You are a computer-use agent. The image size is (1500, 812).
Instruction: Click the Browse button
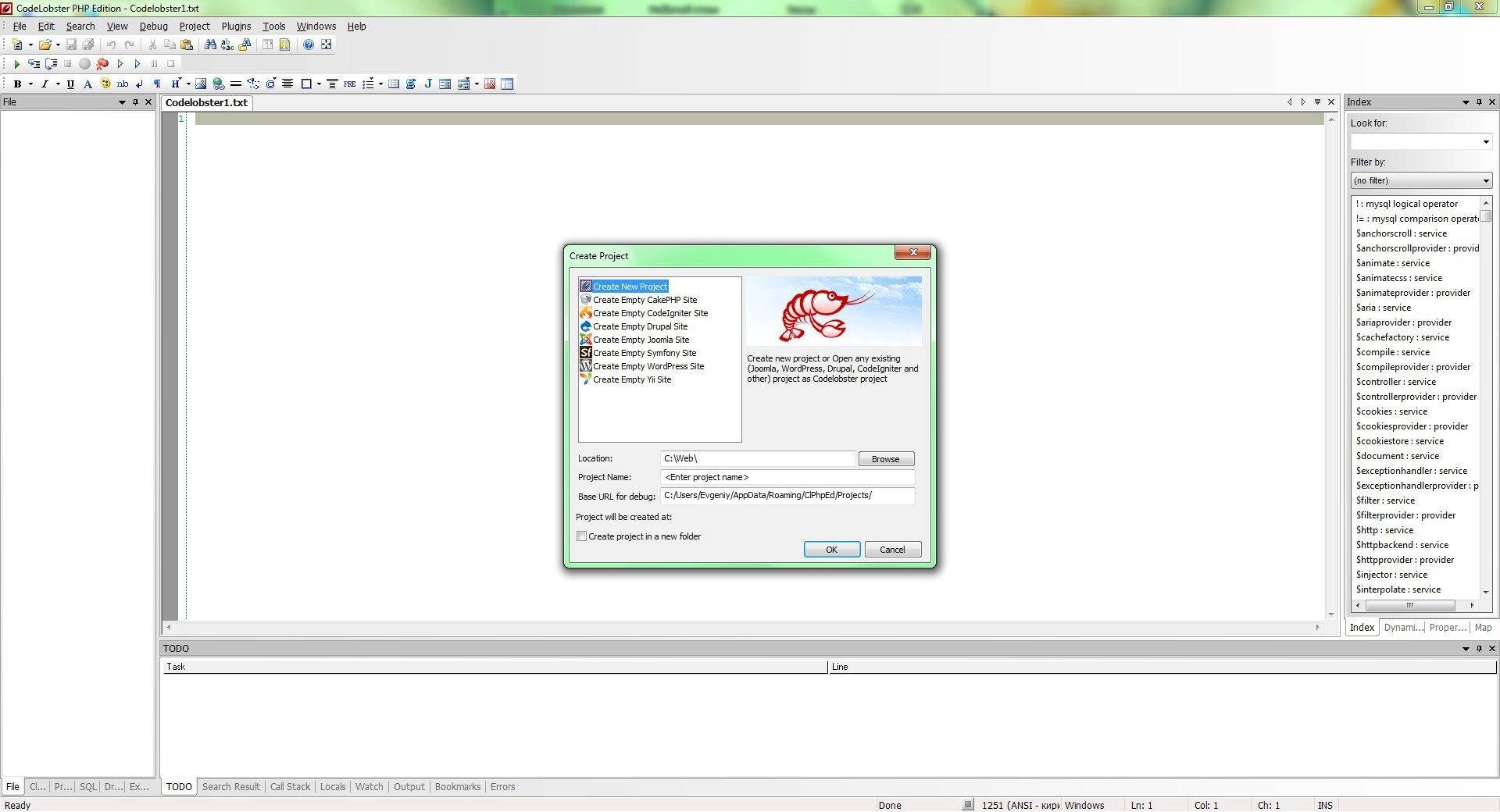(886, 459)
